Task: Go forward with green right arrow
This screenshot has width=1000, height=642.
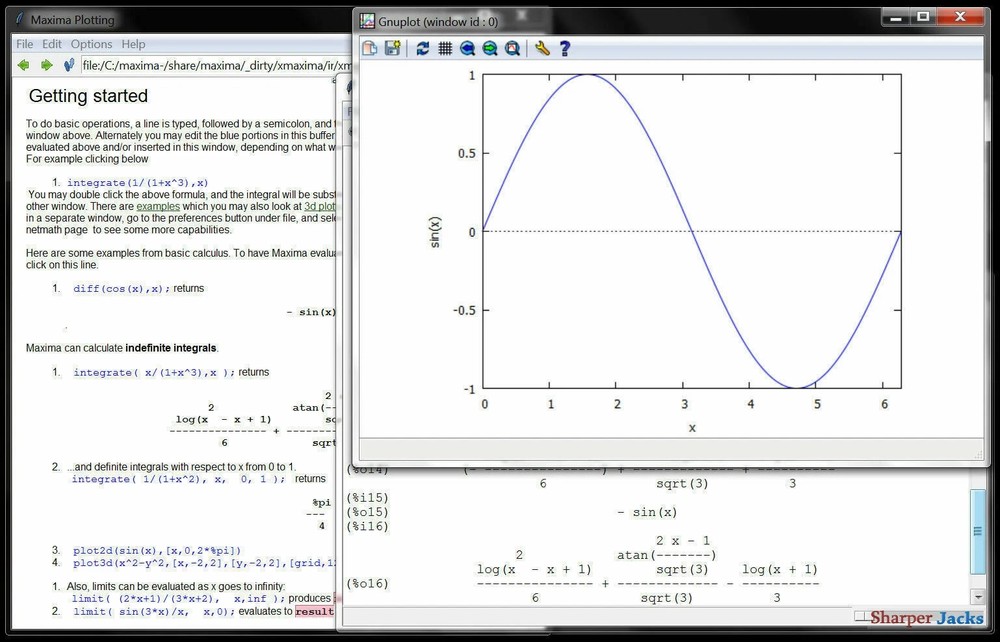Action: click(47, 65)
